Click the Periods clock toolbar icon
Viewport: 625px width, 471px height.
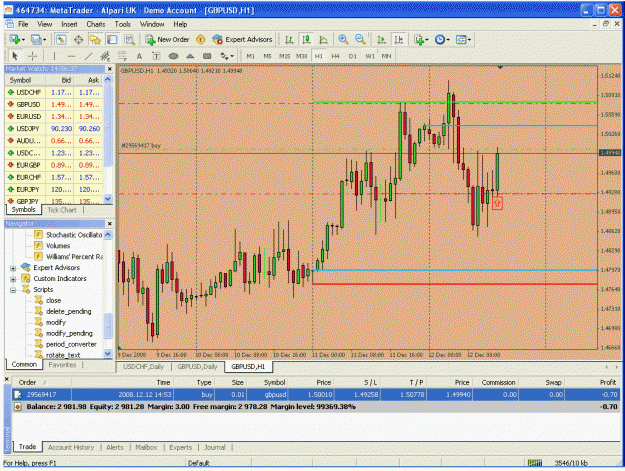pyautogui.click(x=440, y=39)
